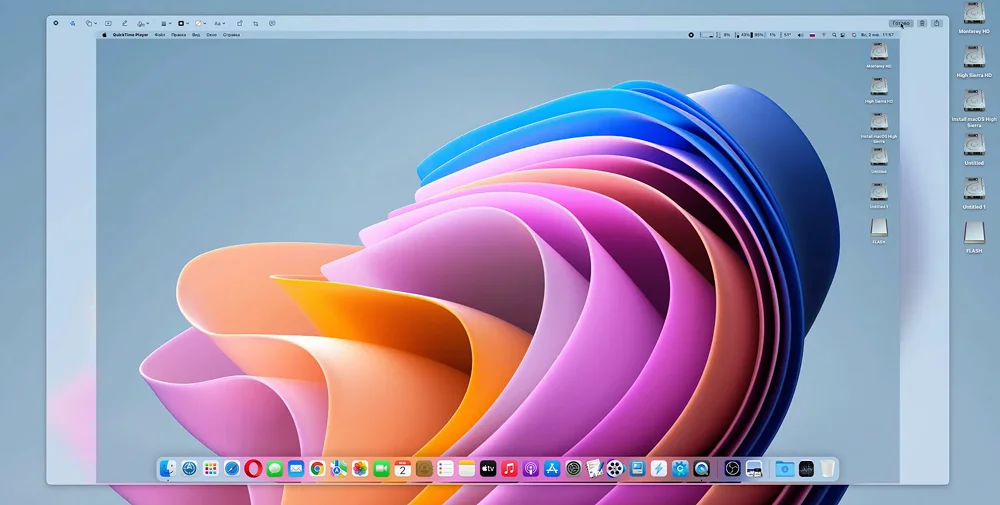This screenshot has width=1000, height=505.
Task: Click FLASH drive inside the previewed screenshot
Action: pos(879,231)
